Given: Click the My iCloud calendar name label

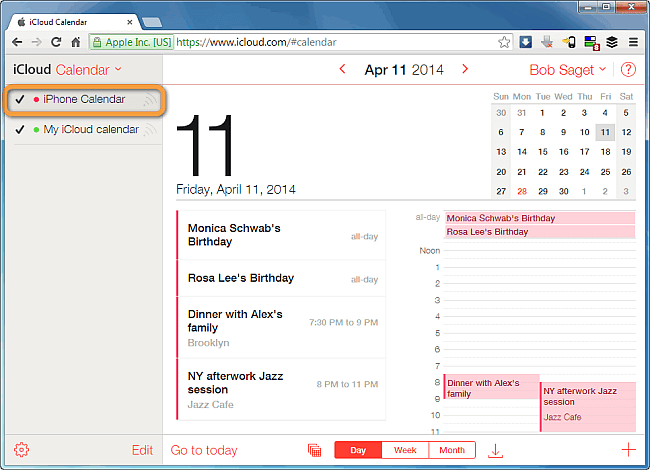Looking at the screenshot, I should [x=91, y=130].
